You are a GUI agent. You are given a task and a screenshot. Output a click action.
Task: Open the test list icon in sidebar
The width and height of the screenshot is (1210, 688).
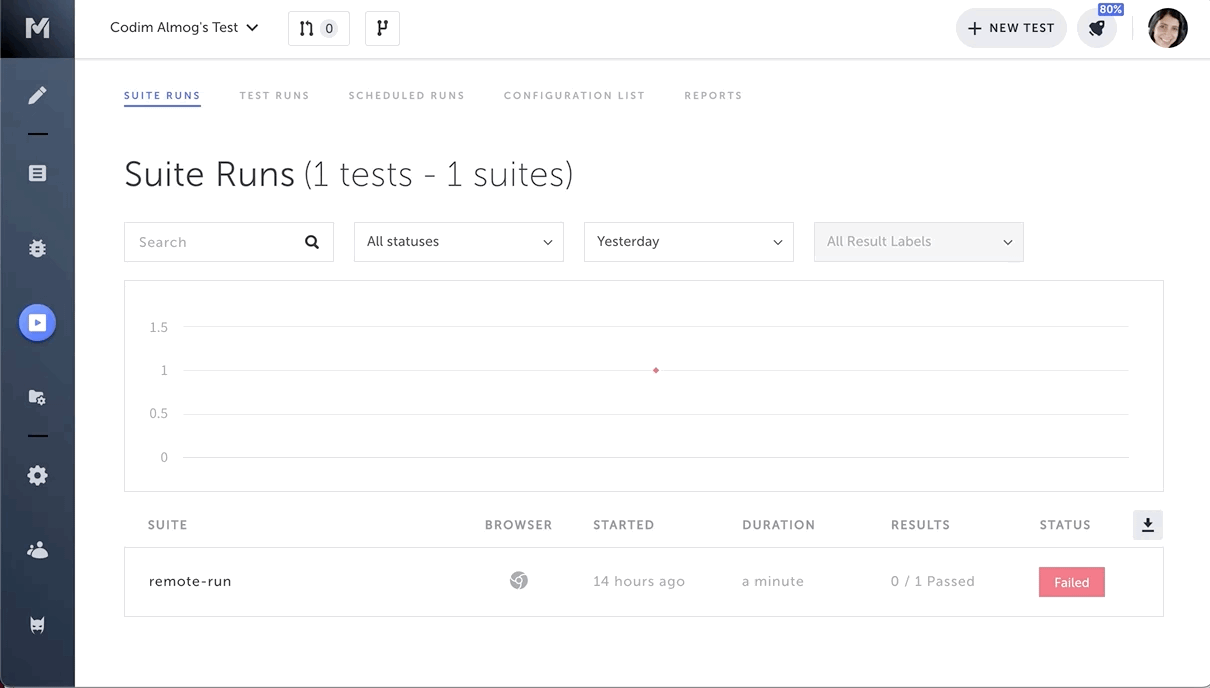[37, 173]
